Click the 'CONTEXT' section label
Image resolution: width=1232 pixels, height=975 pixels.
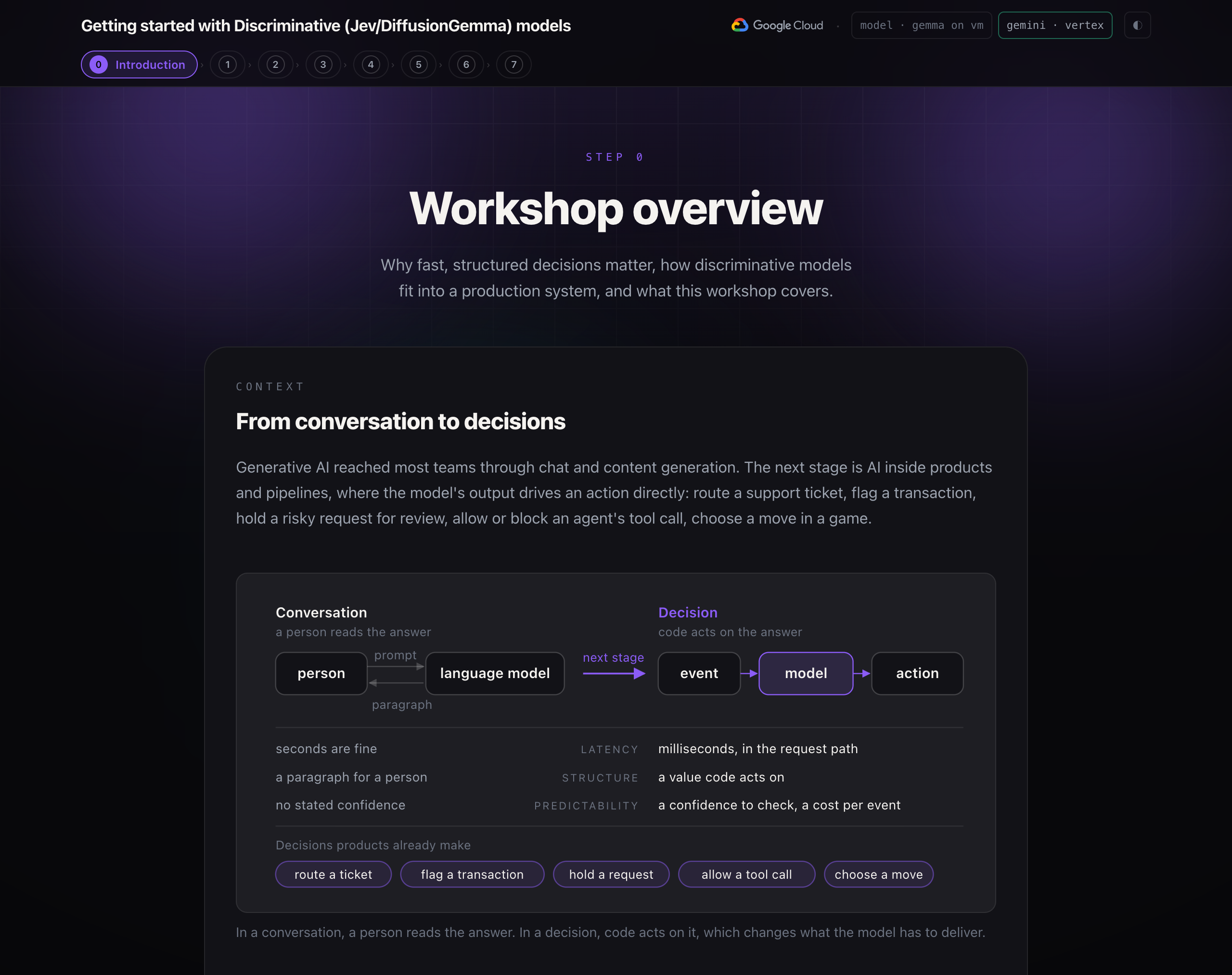point(270,386)
